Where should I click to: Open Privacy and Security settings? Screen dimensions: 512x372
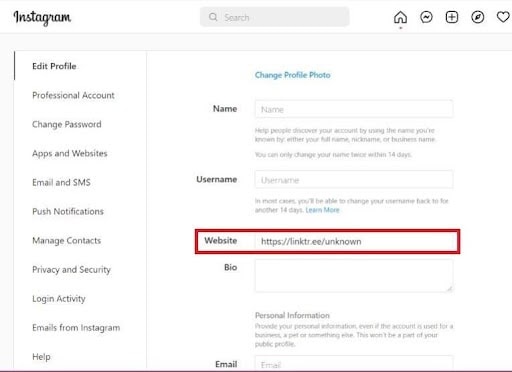click(71, 269)
